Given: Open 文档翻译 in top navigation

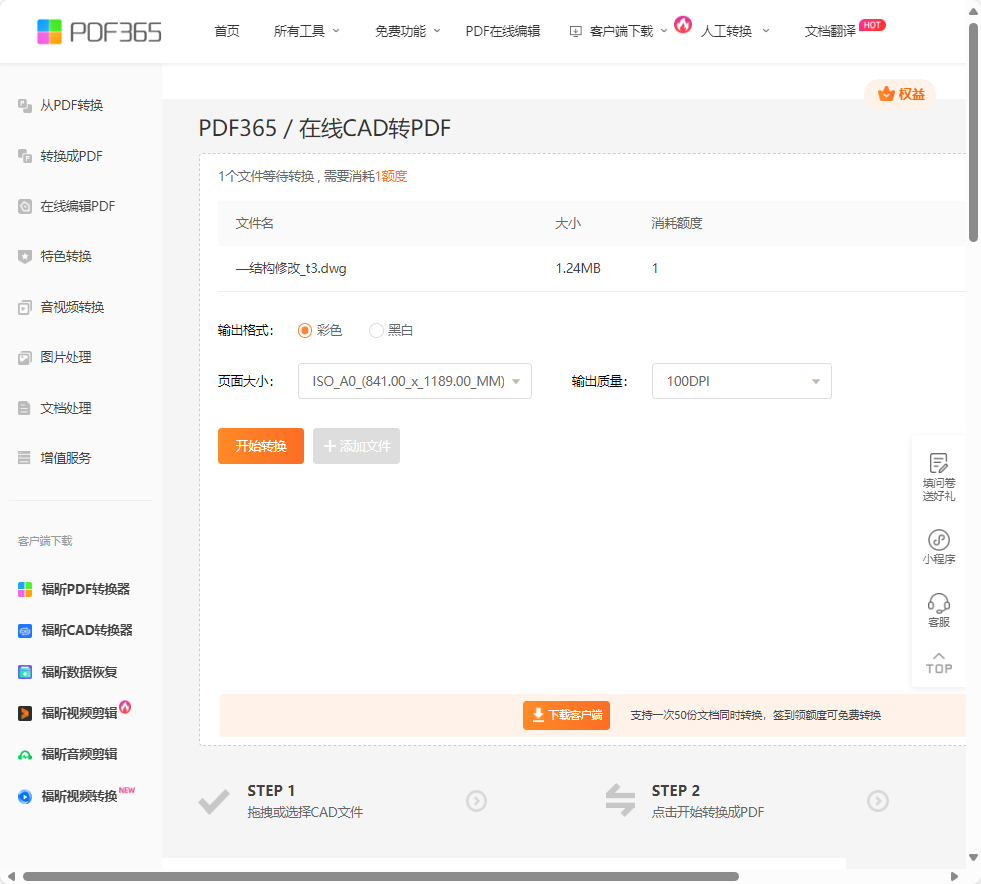Looking at the screenshot, I should point(830,31).
